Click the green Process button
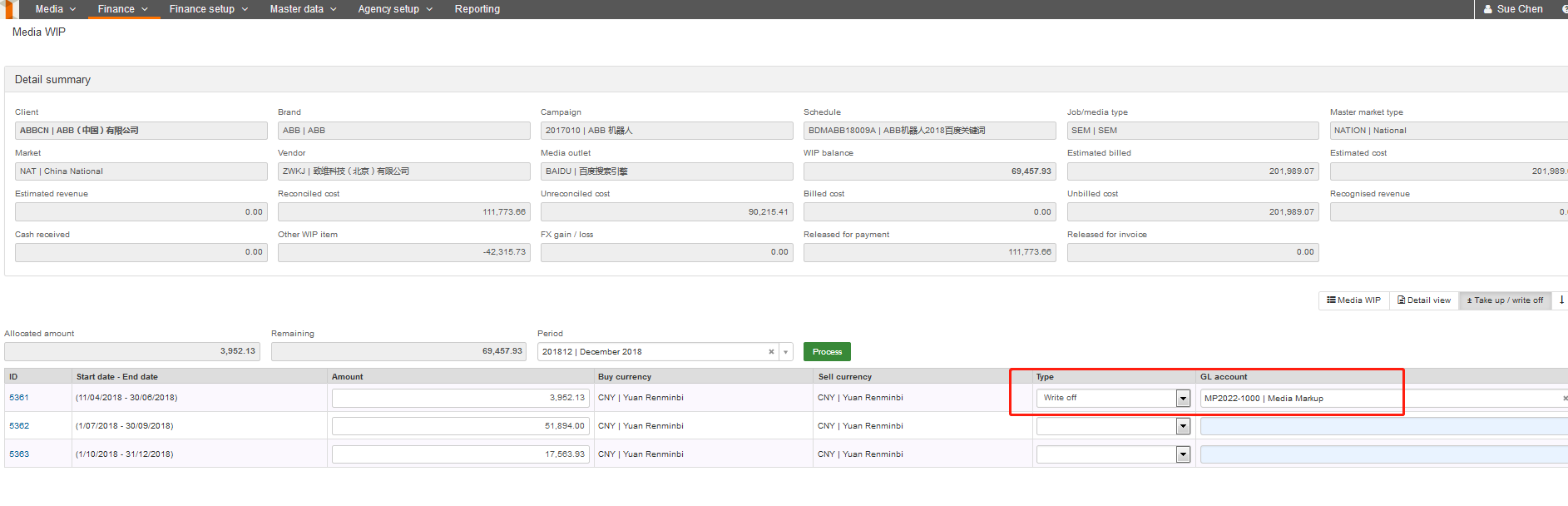Viewport: 1568px width, 506px height. [827, 352]
